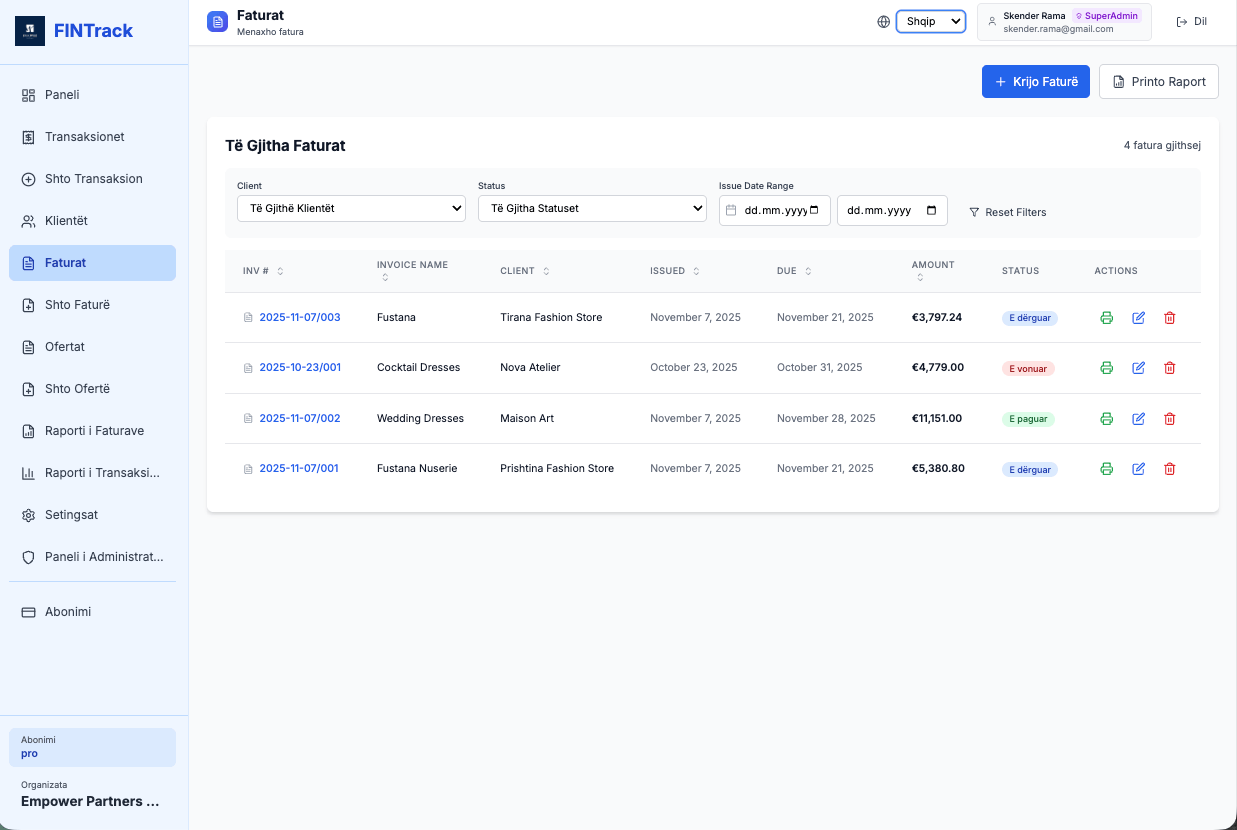The height and width of the screenshot is (830, 1237).
Task: Open the Client filter dropdown
Action: pyautogui.click(x=350, y=208)
